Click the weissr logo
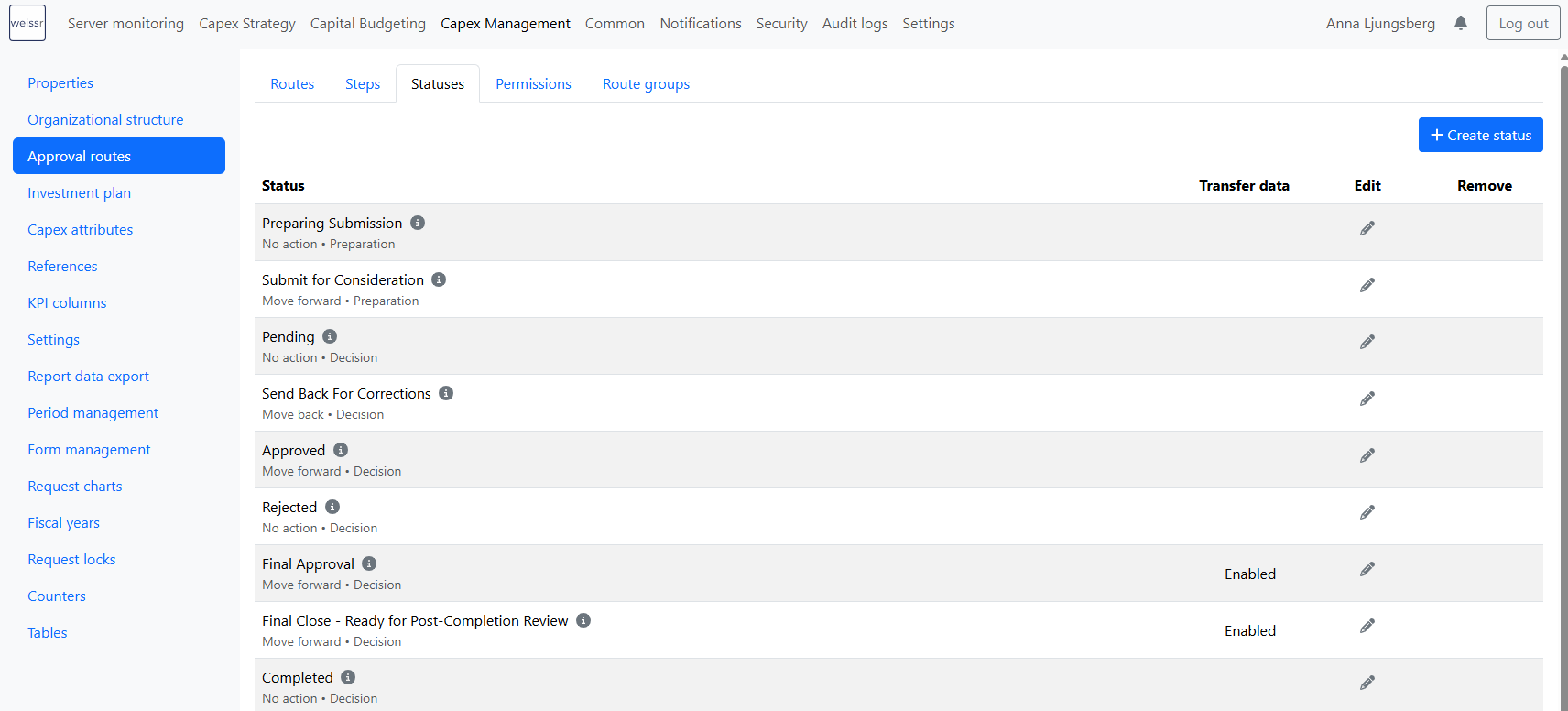 [x=27, y=23]
